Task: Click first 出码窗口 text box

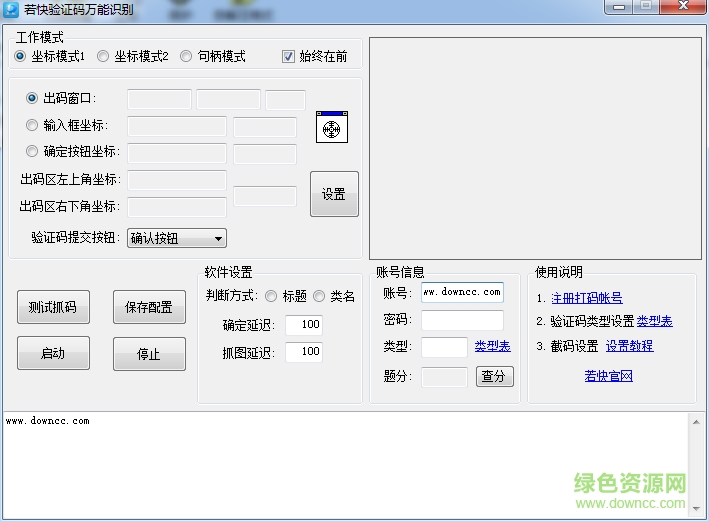Action: pos(159,99)
